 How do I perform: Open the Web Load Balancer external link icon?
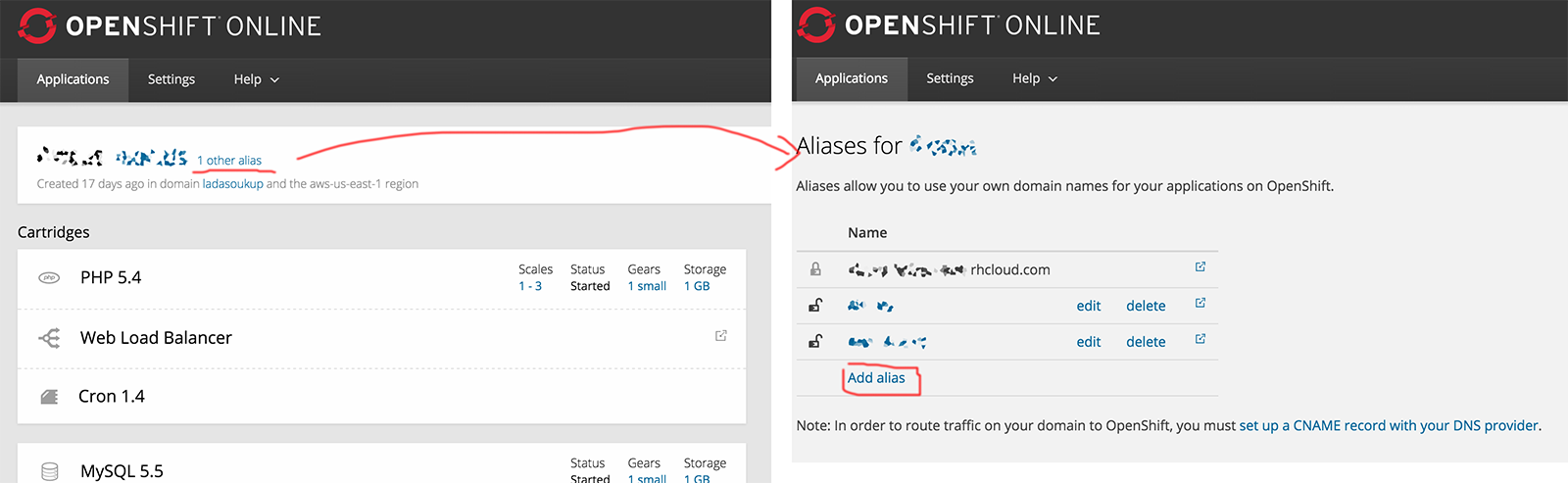[x=721, y=336]
